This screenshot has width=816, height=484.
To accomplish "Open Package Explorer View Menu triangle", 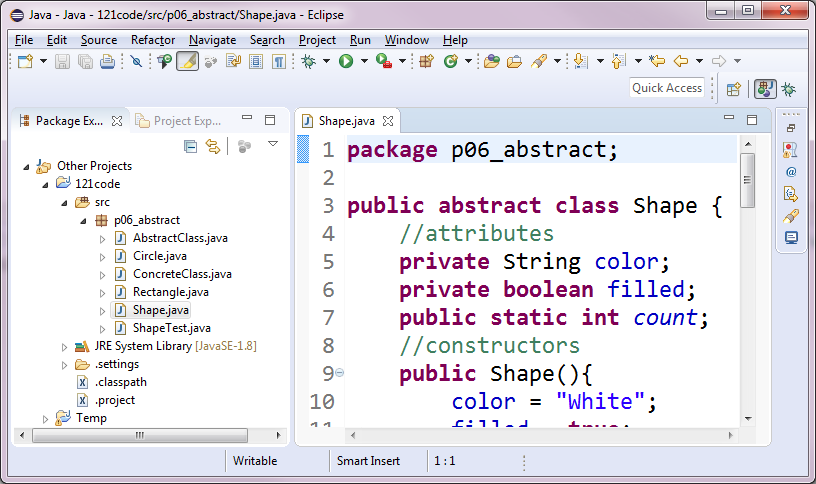I will 273,144.
